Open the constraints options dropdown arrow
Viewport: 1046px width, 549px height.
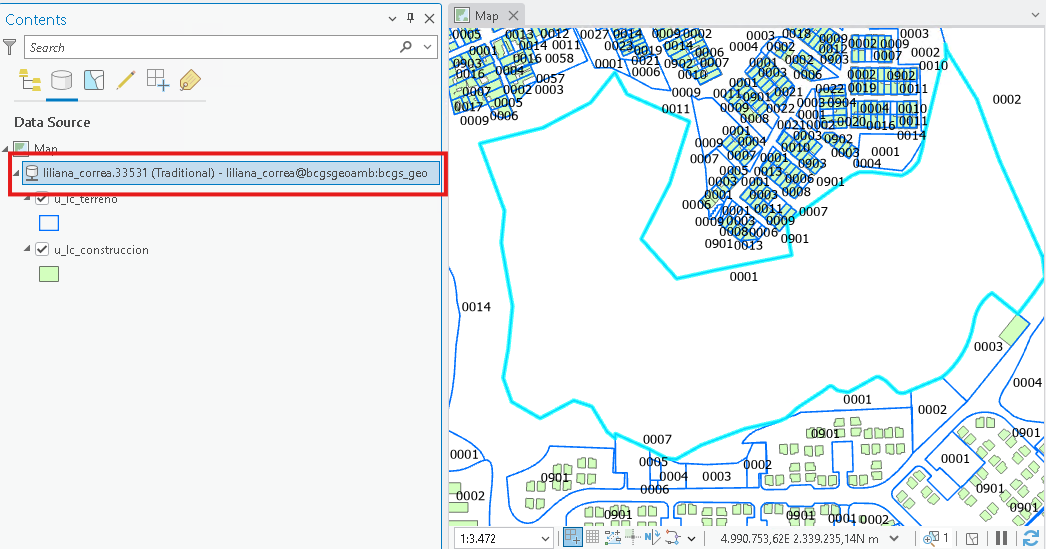tap(691, 538)
